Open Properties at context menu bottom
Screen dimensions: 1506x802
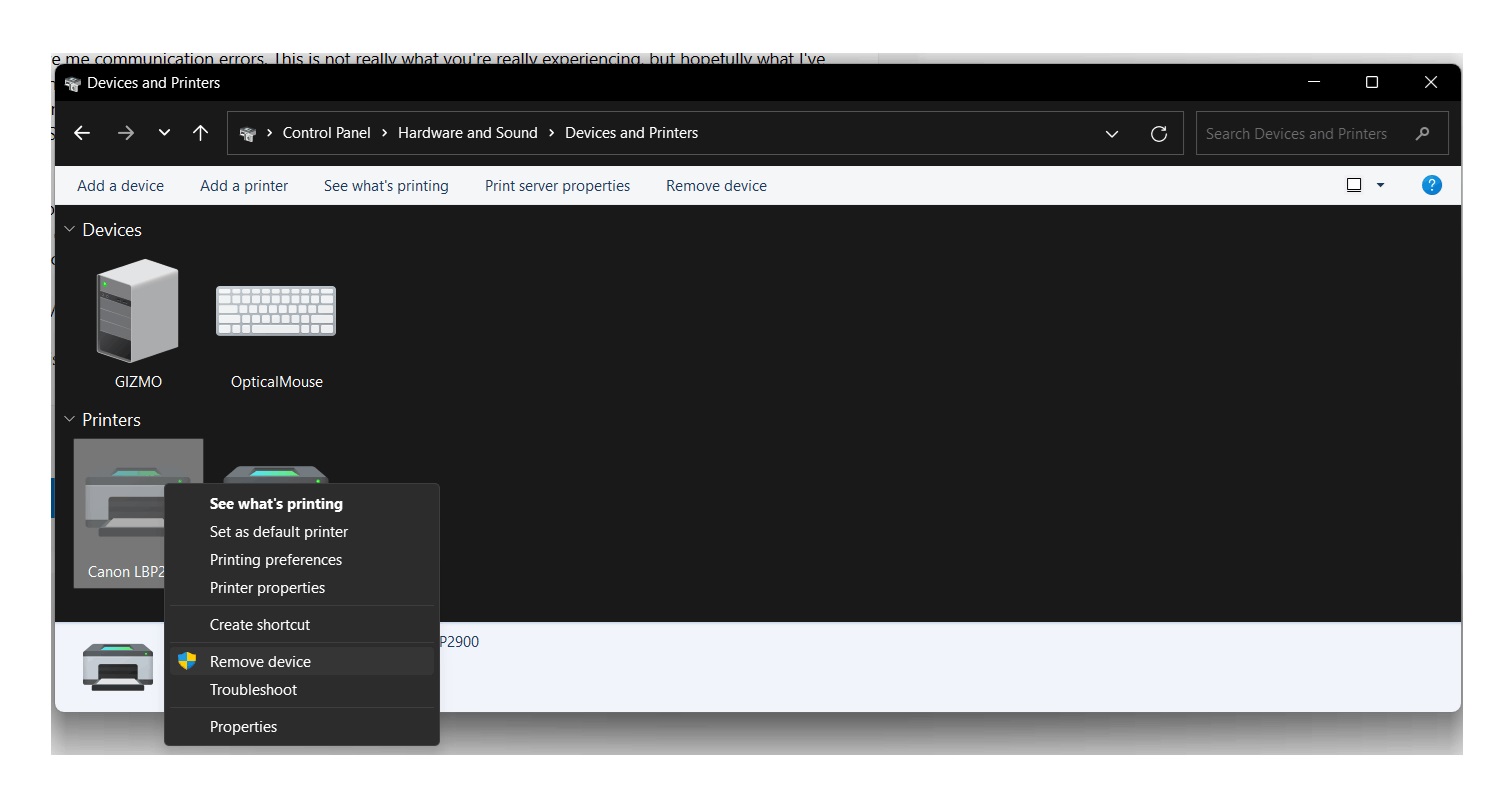point(301,727)
